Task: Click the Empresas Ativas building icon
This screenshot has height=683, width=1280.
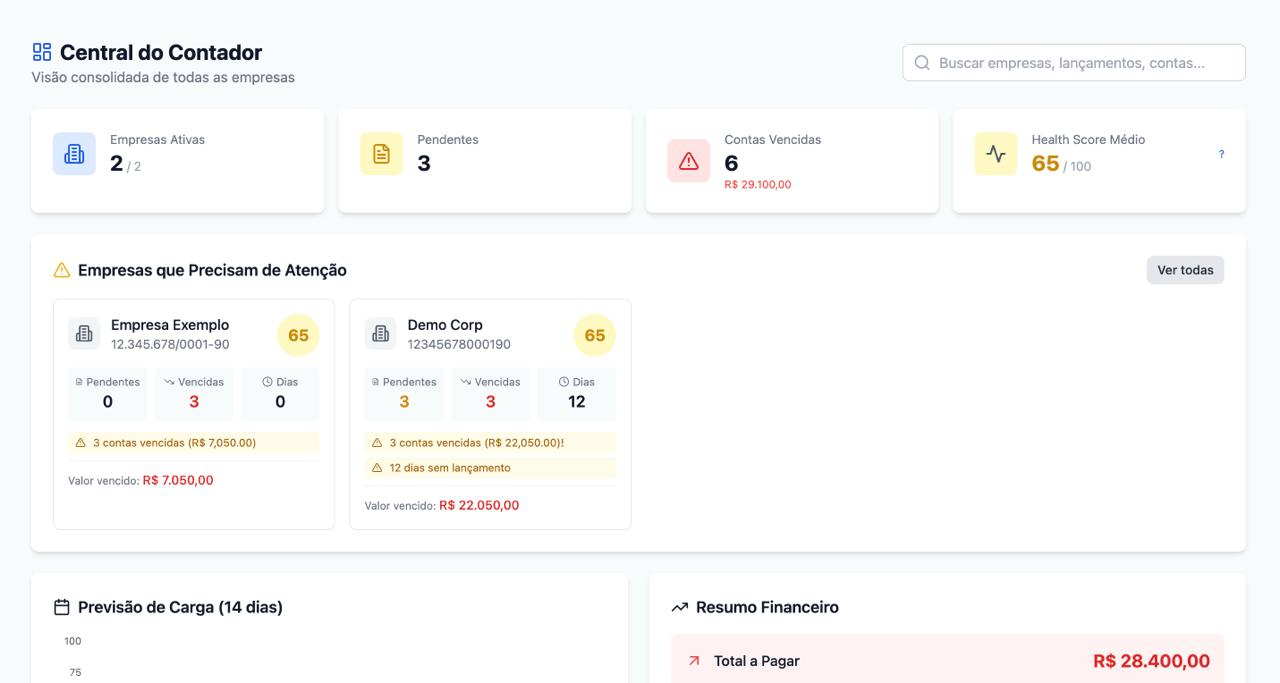Action: (x=74, y=154)
